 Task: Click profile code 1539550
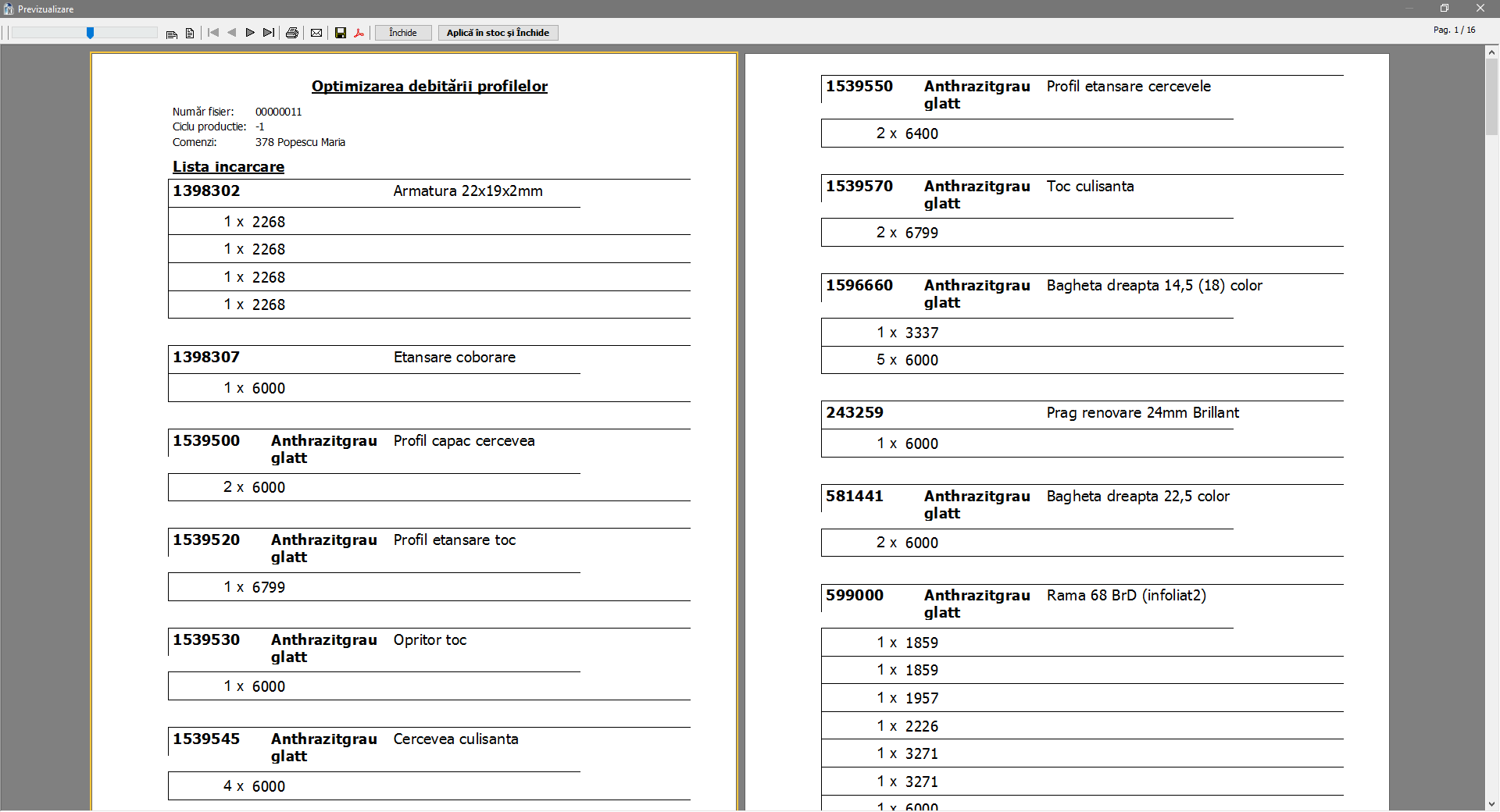[x=859, y=86]
